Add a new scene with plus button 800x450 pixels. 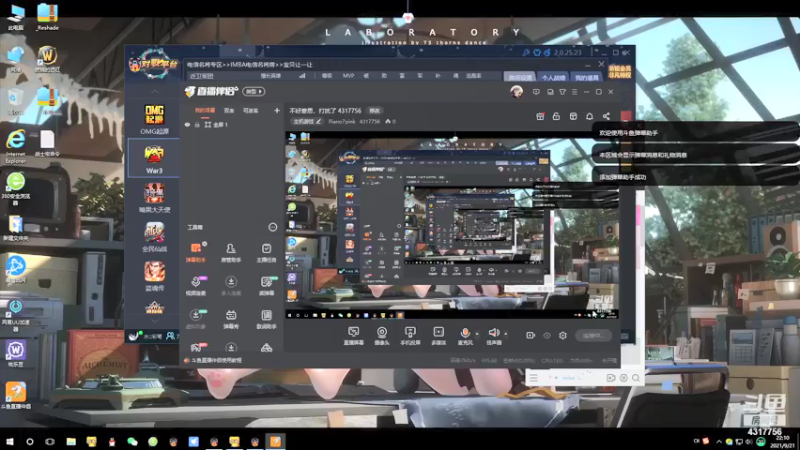coord(277,110)
